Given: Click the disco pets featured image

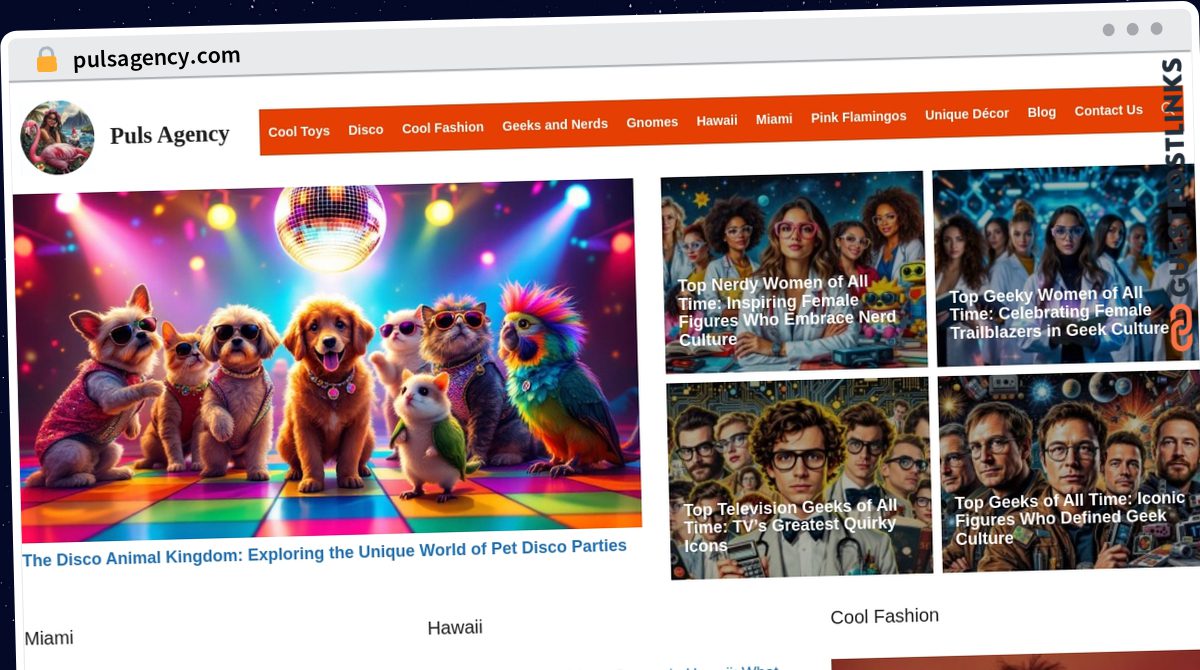Looking at the screenshot, I should tap(326, 360).
